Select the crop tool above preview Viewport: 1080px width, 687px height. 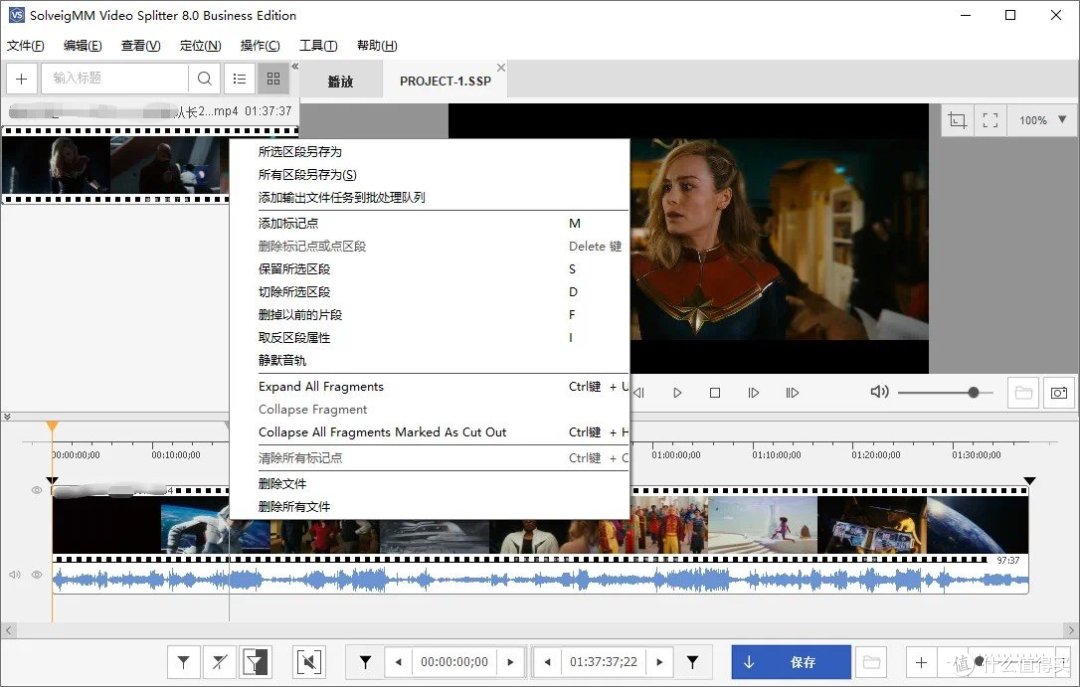957,121
